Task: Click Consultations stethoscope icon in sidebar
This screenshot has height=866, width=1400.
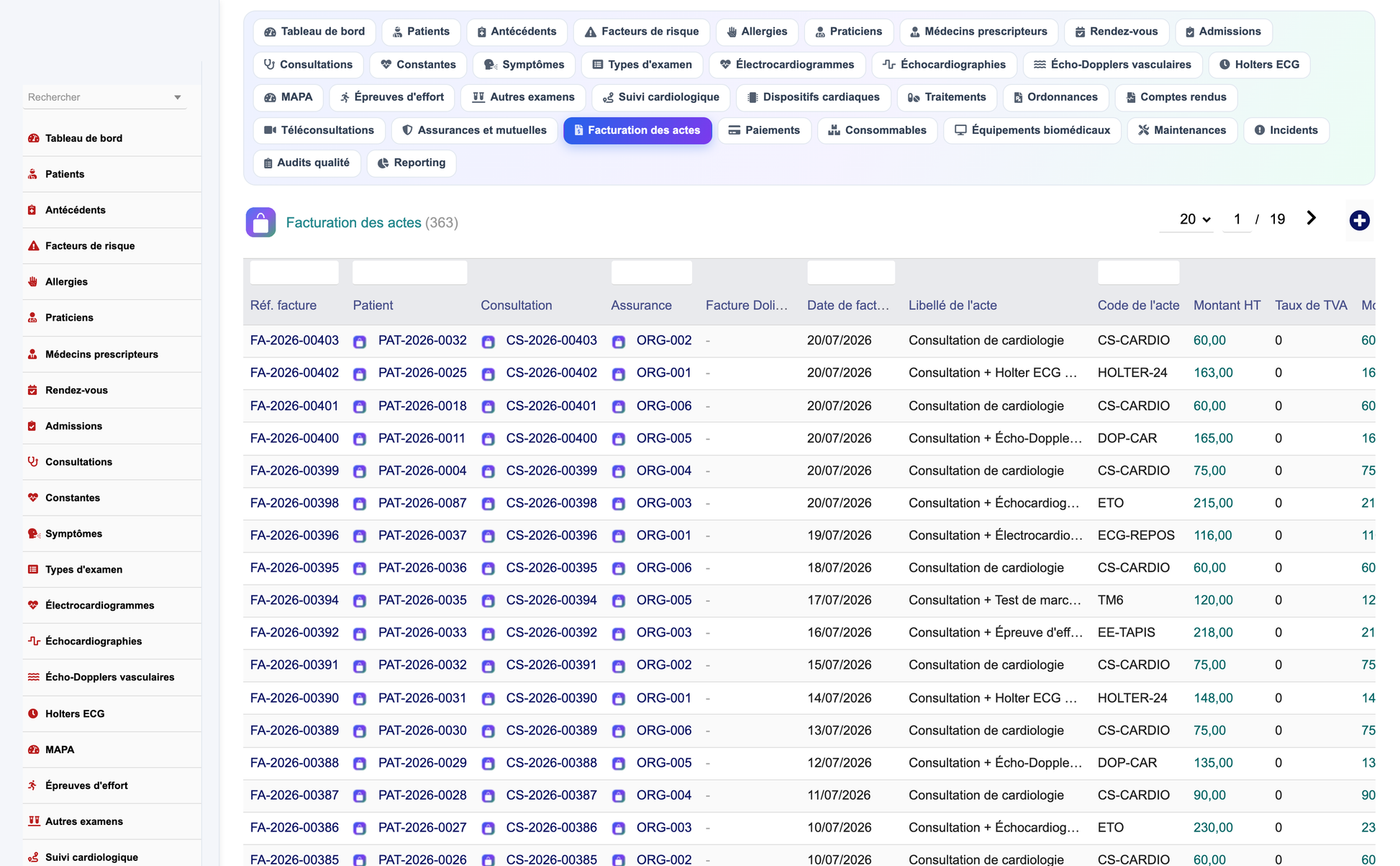Action: tap(33, 462)
